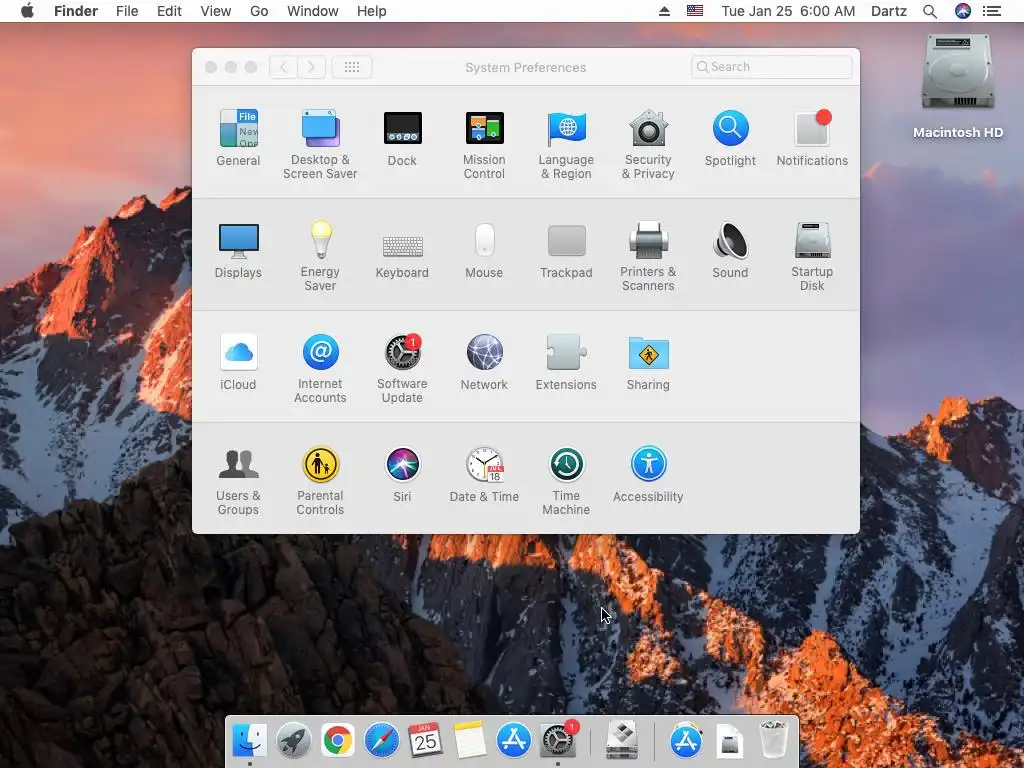Activate Siri from the menu bar
Screen dimensions: 1024x768
pyautogui.click(x=963, y=11)
